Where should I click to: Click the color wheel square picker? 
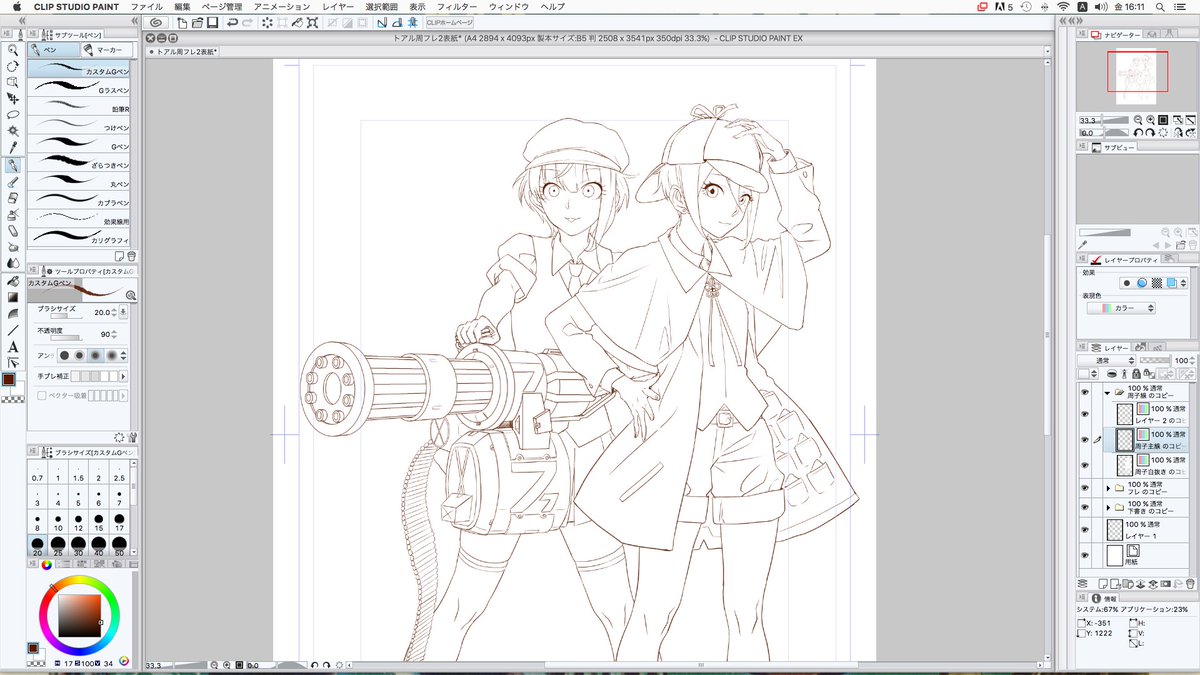pos(79,618)
